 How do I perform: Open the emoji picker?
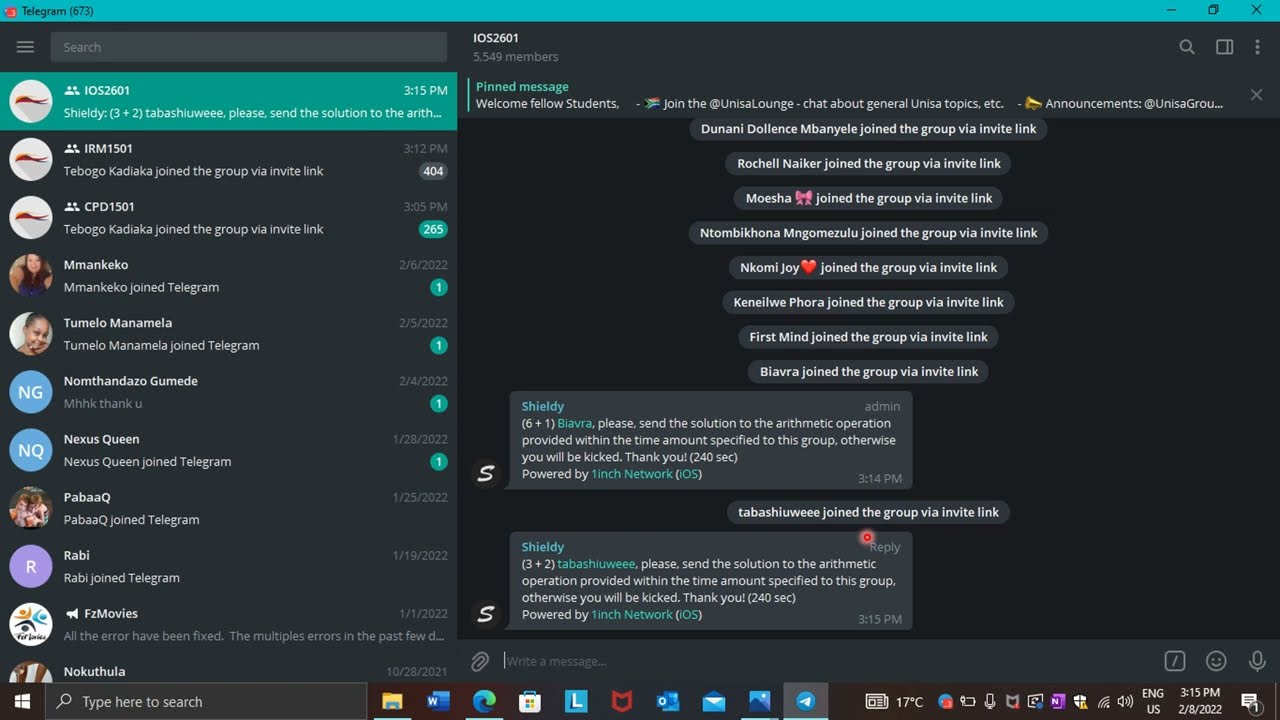point(1216,661)
